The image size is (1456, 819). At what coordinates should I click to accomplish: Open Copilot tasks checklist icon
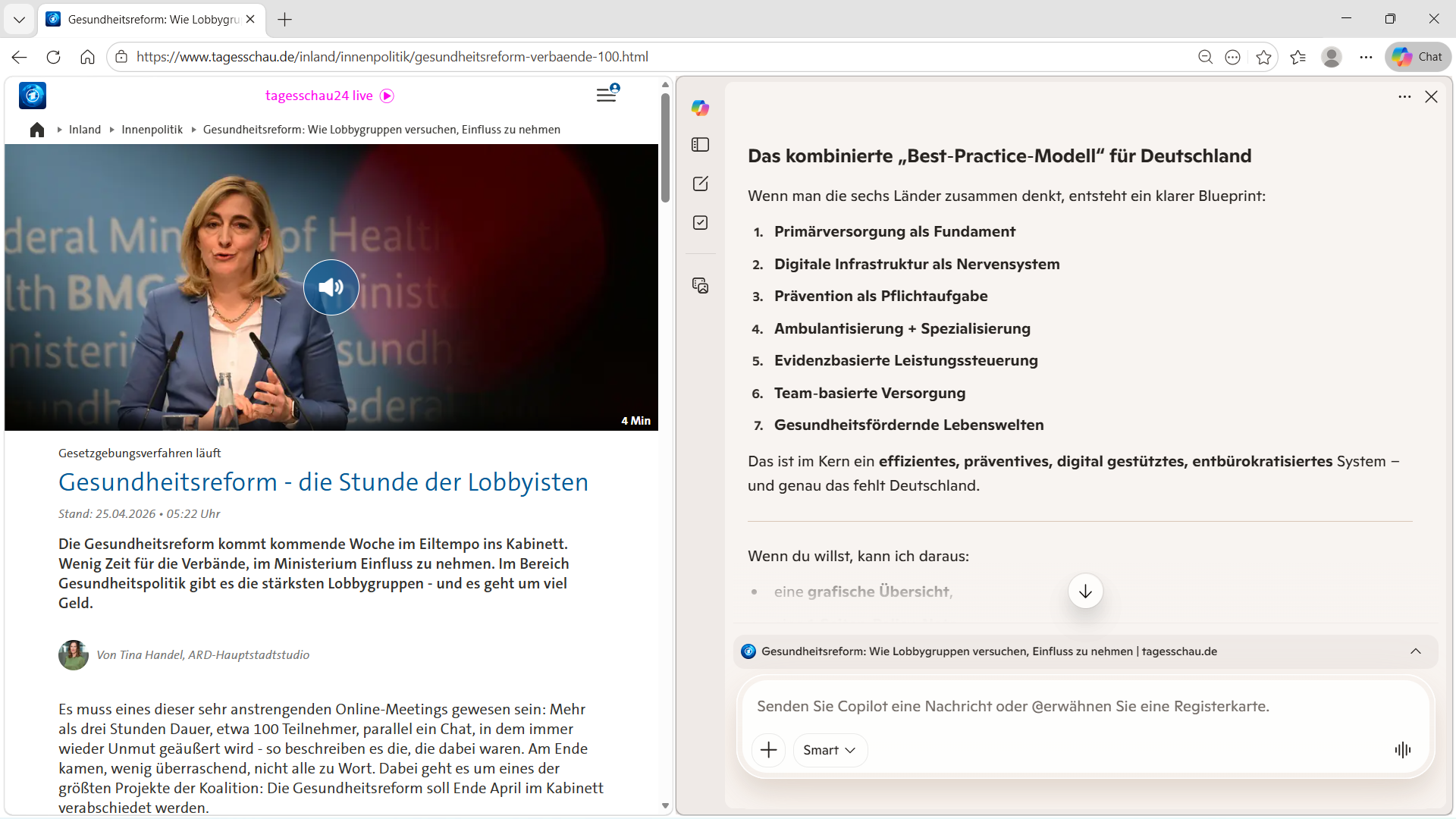coord(700,223)
